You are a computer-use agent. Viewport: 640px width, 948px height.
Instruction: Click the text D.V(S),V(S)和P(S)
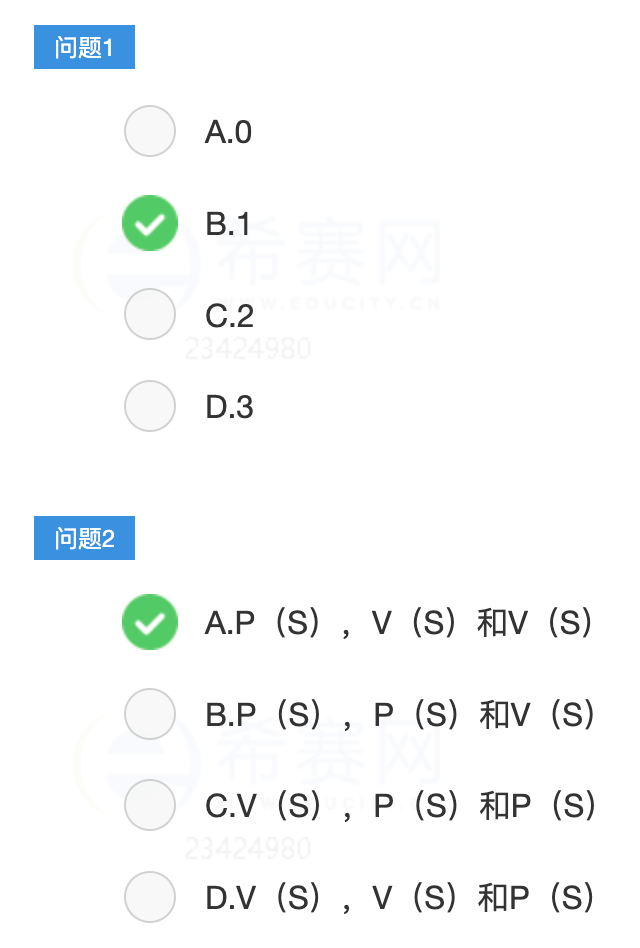point(399,898)
